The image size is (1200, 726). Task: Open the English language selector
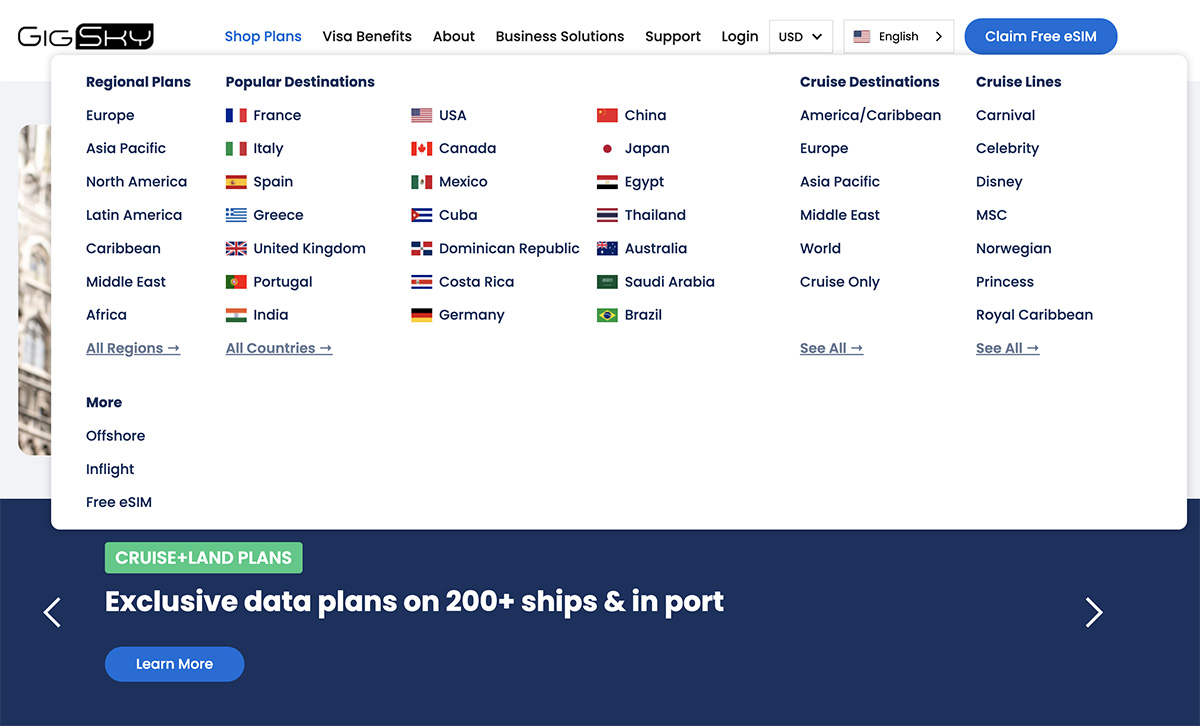(899, 37)
